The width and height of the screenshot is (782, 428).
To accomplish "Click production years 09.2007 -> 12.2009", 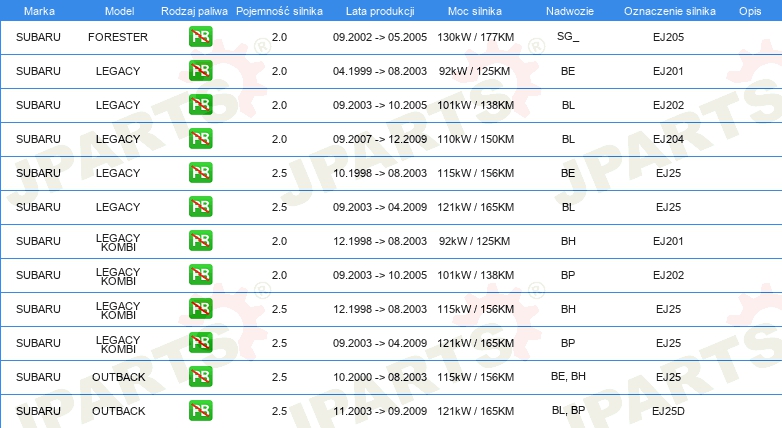I will [x=380, y=139].
